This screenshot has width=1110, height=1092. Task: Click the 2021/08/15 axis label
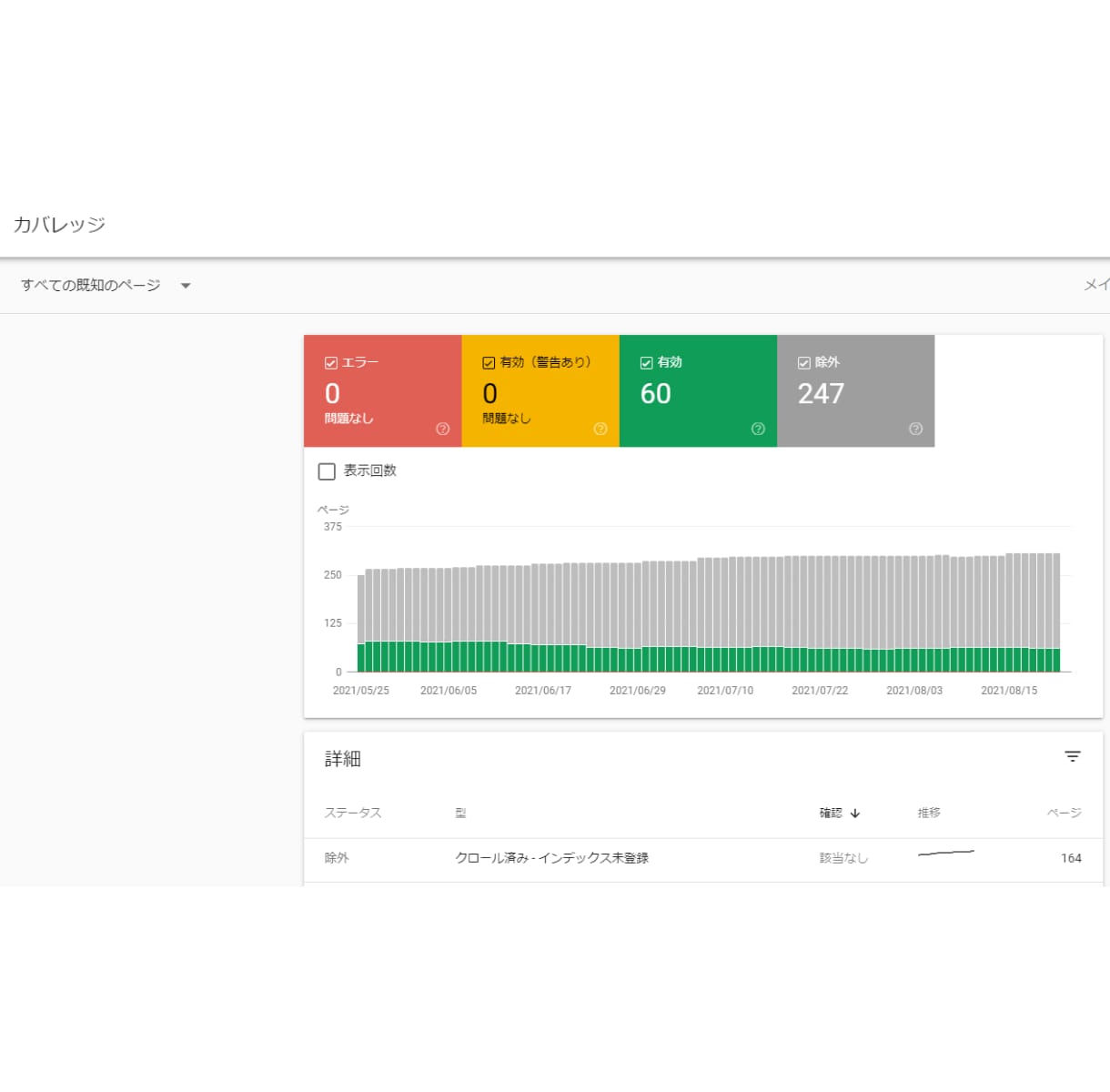[x=1009, y=691]
